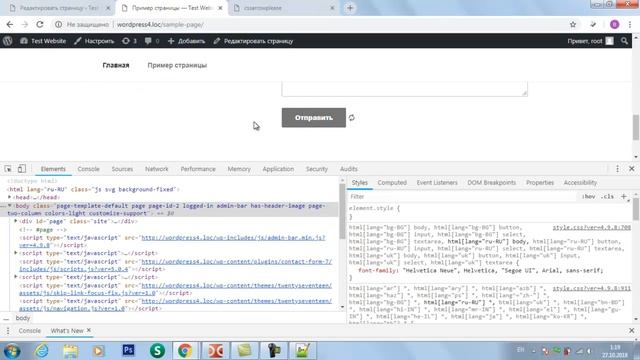Open DevTools customize menu with three dots

tap(617, 169)
